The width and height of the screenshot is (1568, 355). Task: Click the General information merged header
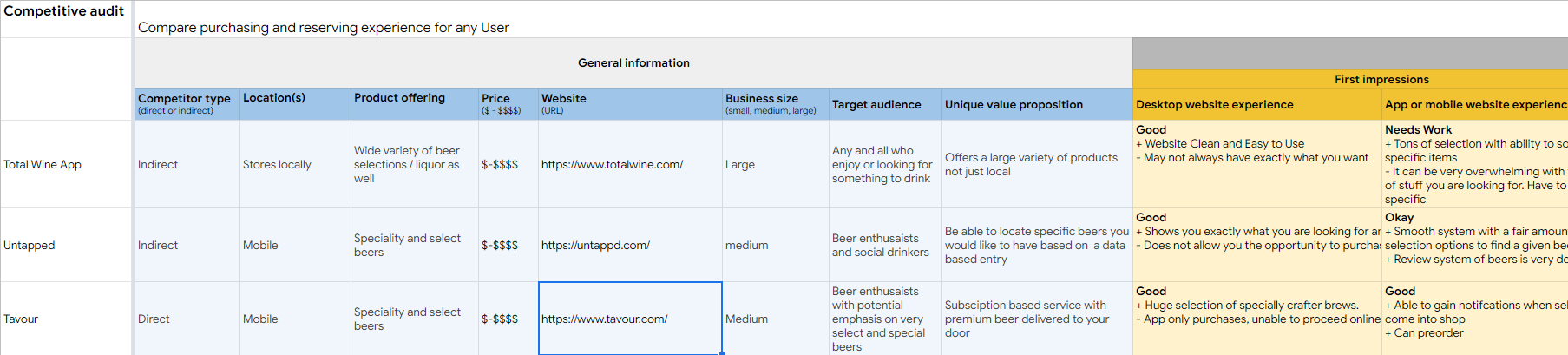coord(633,63)
